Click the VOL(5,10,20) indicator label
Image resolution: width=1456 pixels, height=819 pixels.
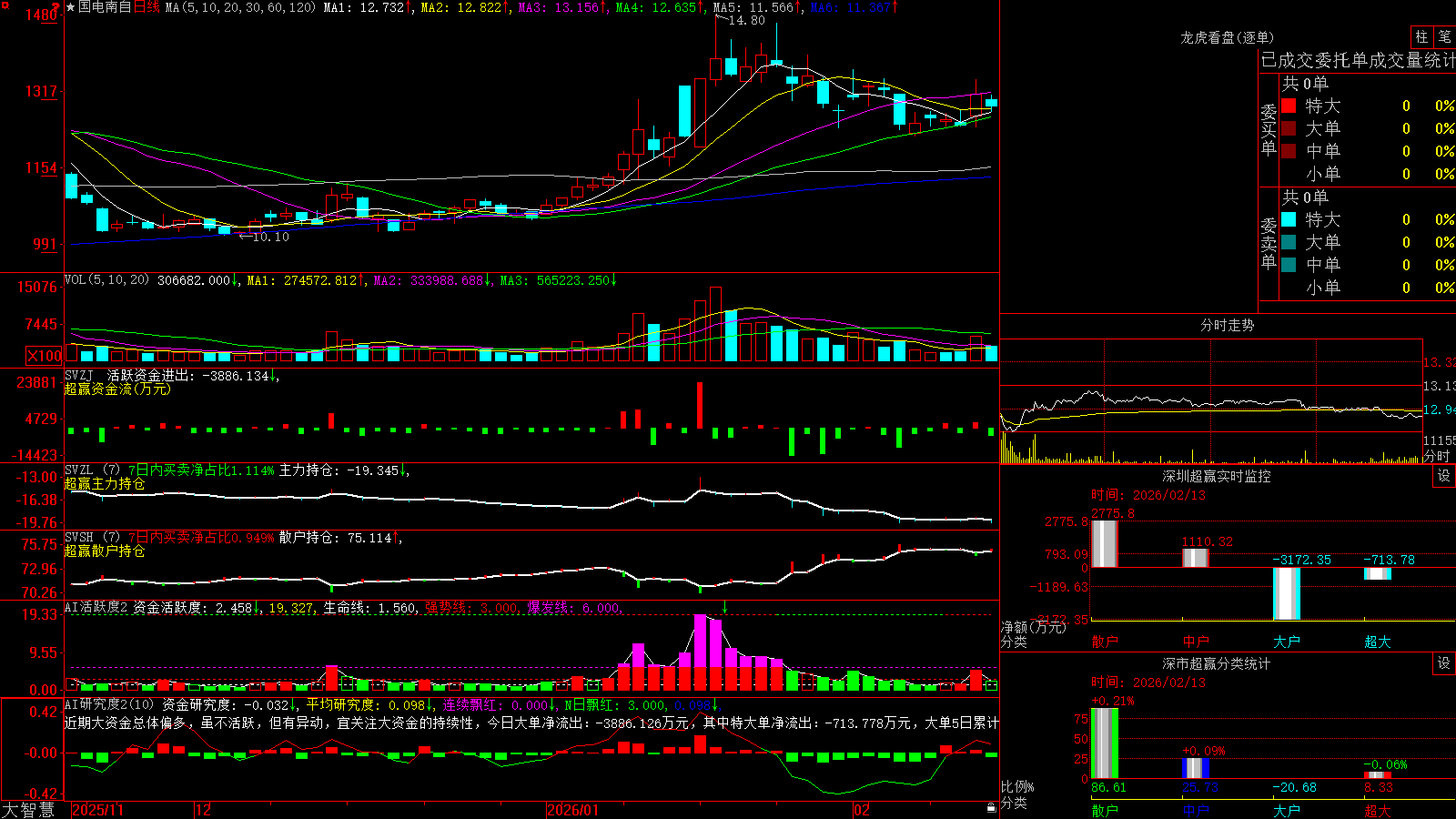click(x=106, y=280)
